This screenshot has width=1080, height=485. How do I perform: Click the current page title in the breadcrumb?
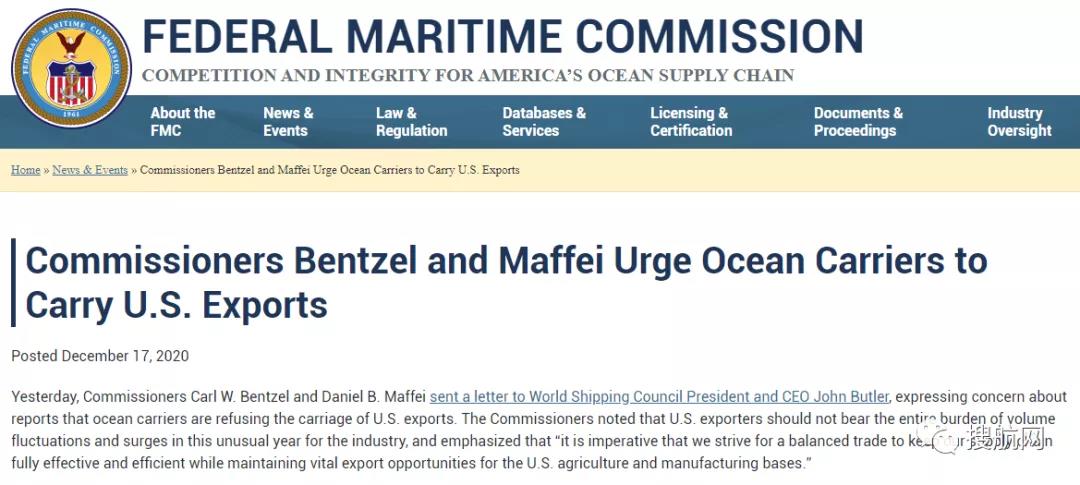330,170
